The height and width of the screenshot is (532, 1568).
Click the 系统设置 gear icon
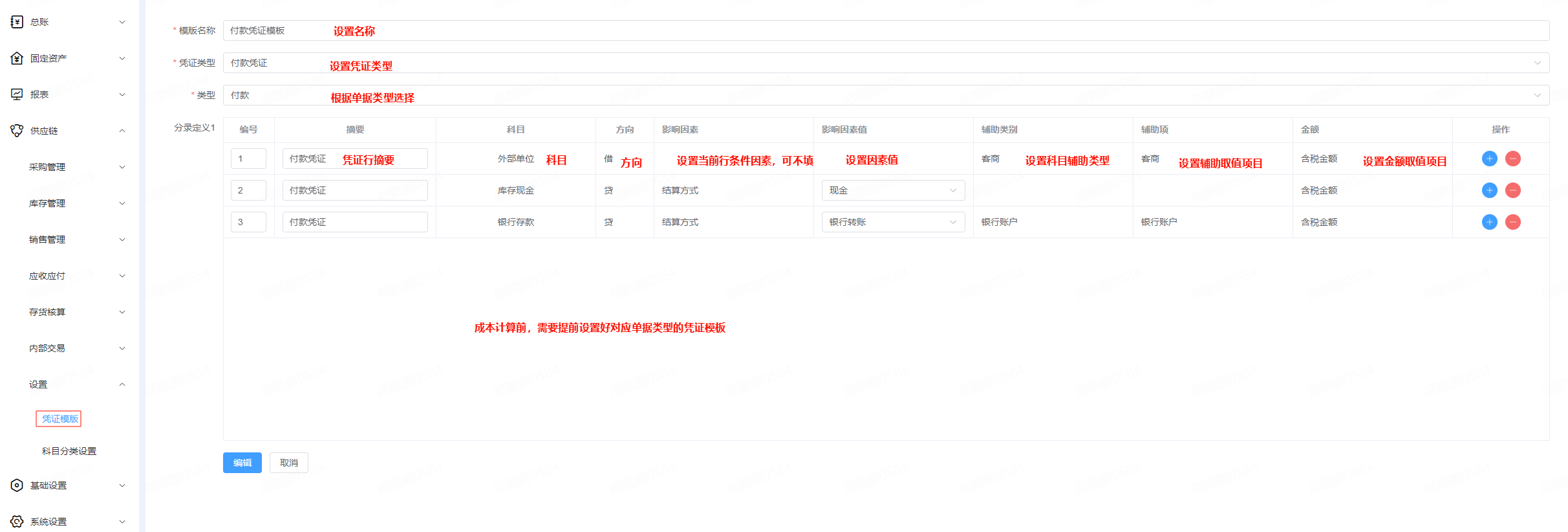pos(17,522)
